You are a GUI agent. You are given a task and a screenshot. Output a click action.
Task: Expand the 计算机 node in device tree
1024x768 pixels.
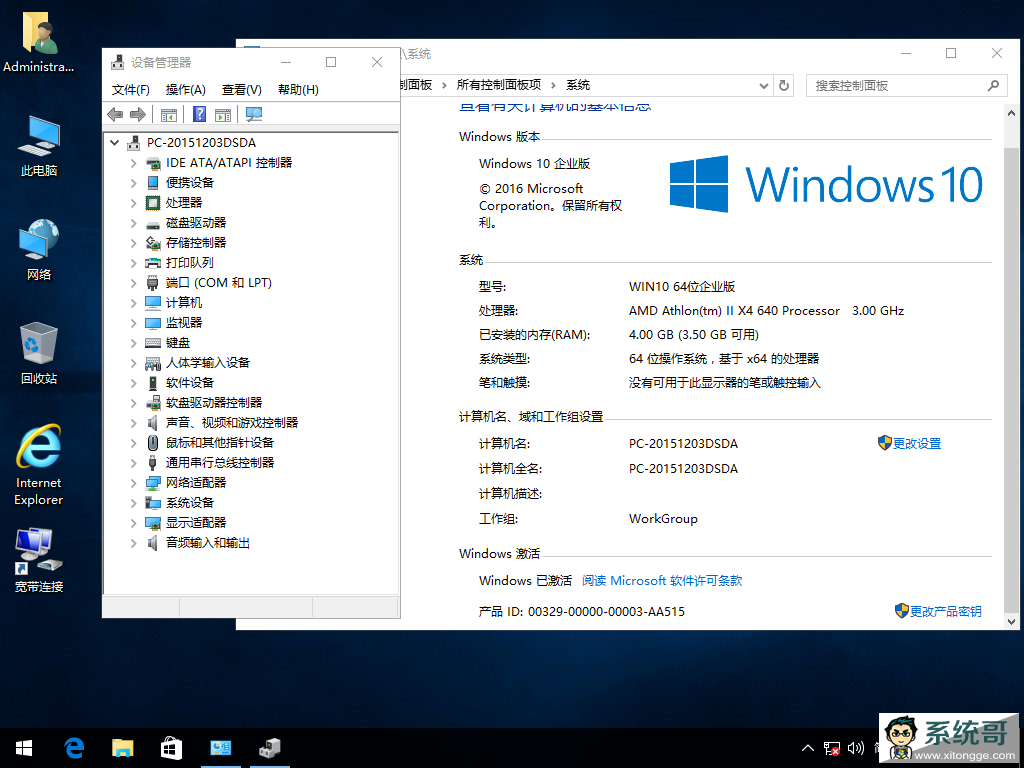point(133,303)
